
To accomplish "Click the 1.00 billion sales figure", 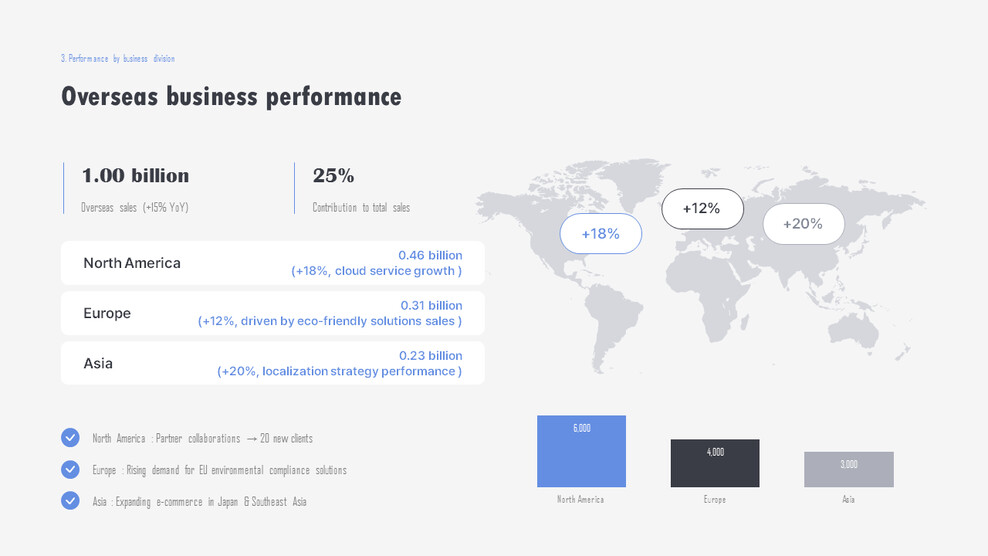I will 135,176.
